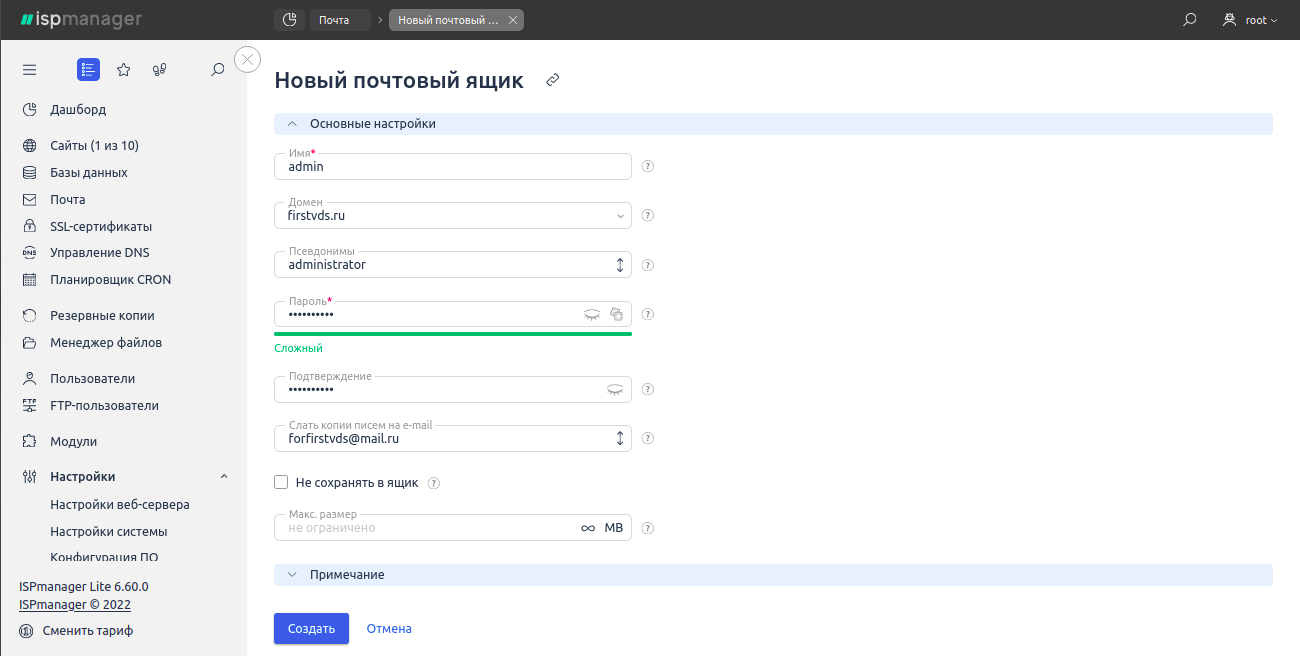Open help for the Пароль field
The height and width of the screenshot is (656, 1300).
[648, 314]
